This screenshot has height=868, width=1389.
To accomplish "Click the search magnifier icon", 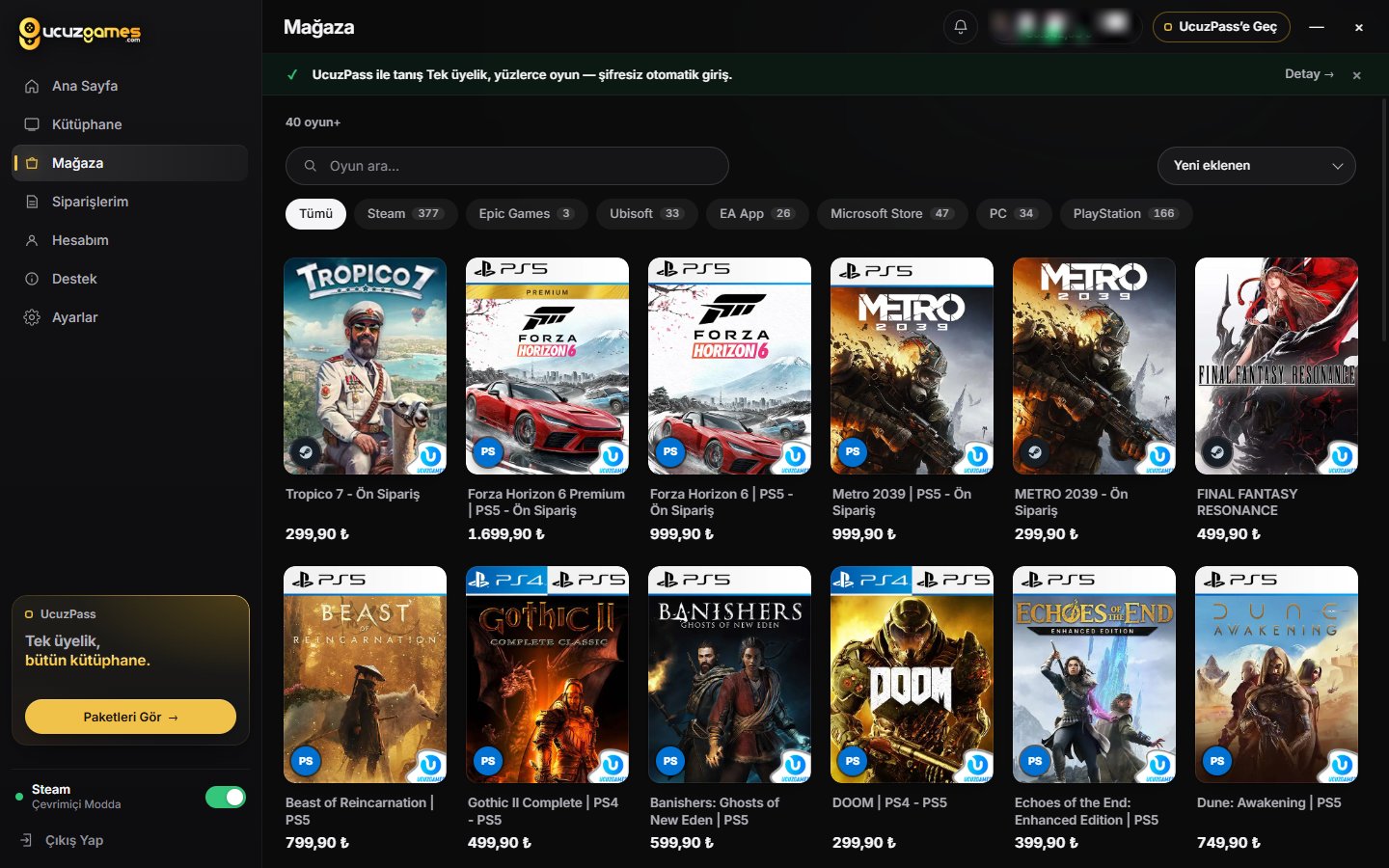I will coord(311,166).
